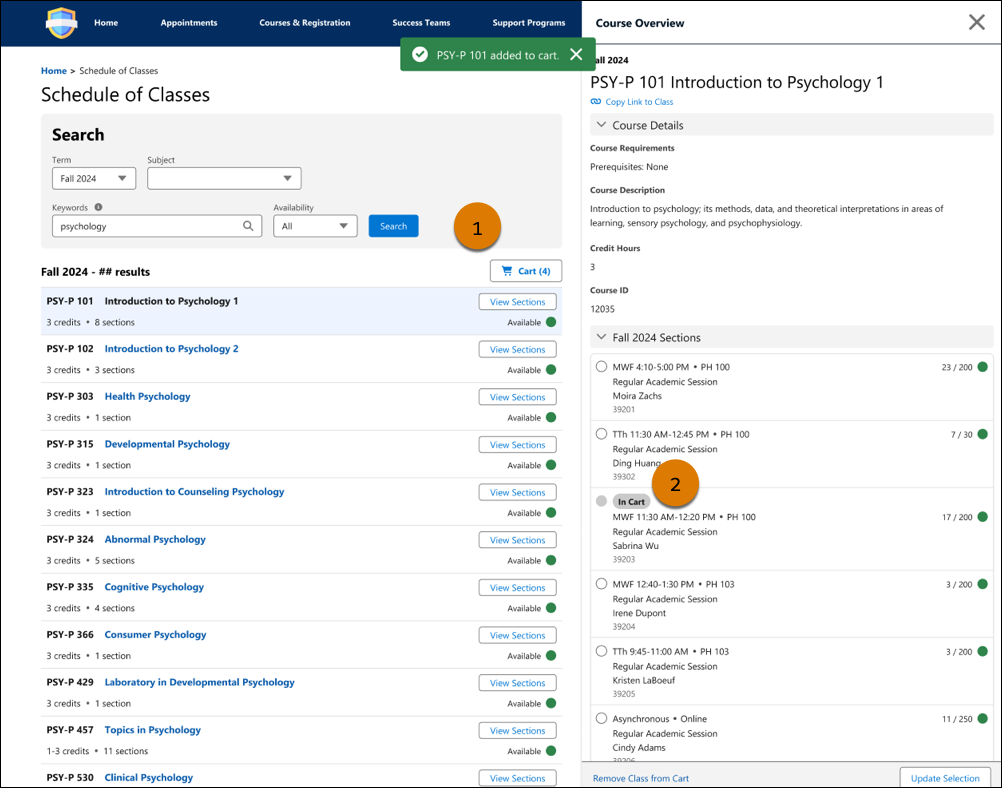Click the Home breadcrumb link
This screenshot has width=1002, height=788.
coord(54,70)
